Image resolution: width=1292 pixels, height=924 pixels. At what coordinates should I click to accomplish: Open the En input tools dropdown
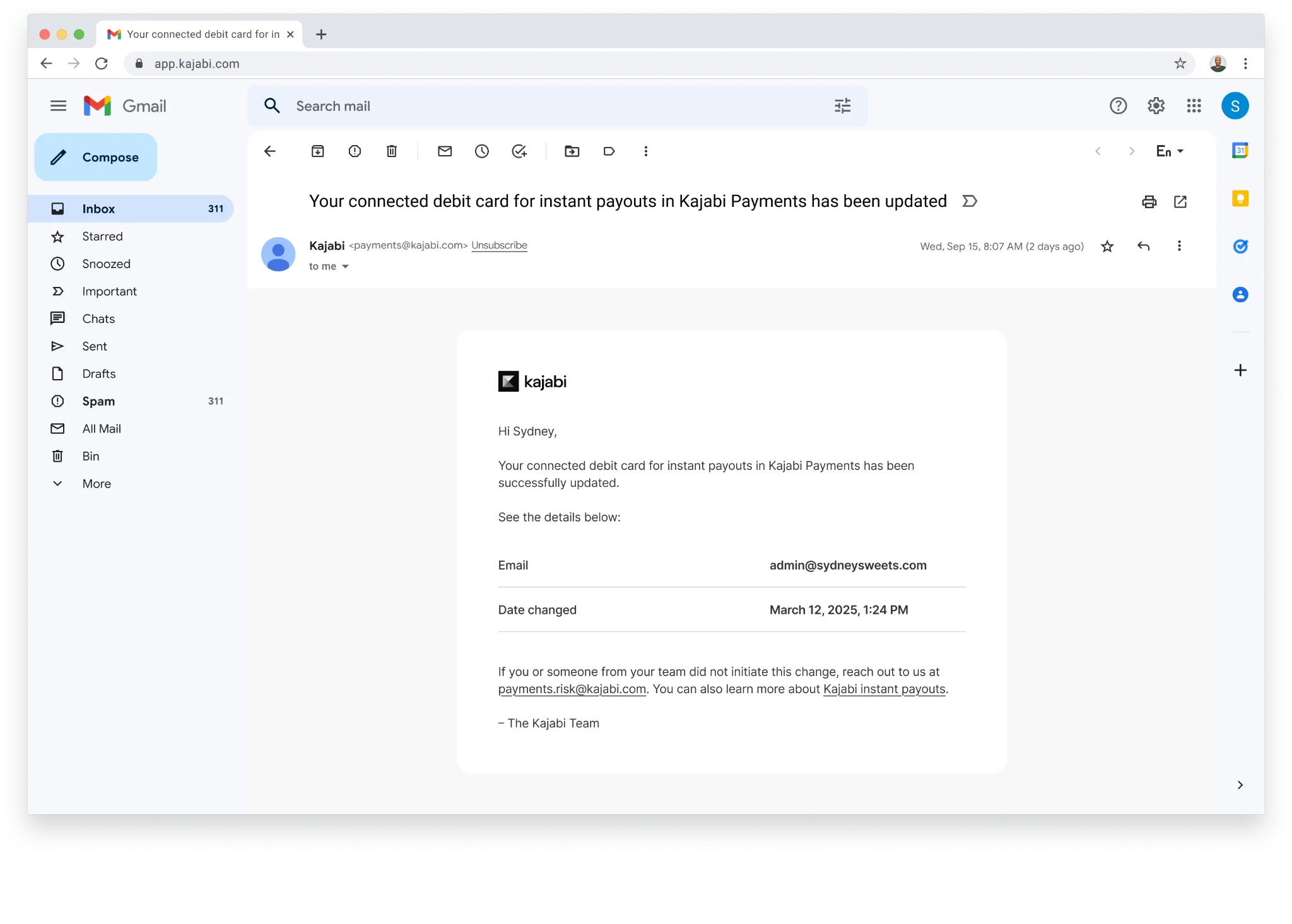1170,151
